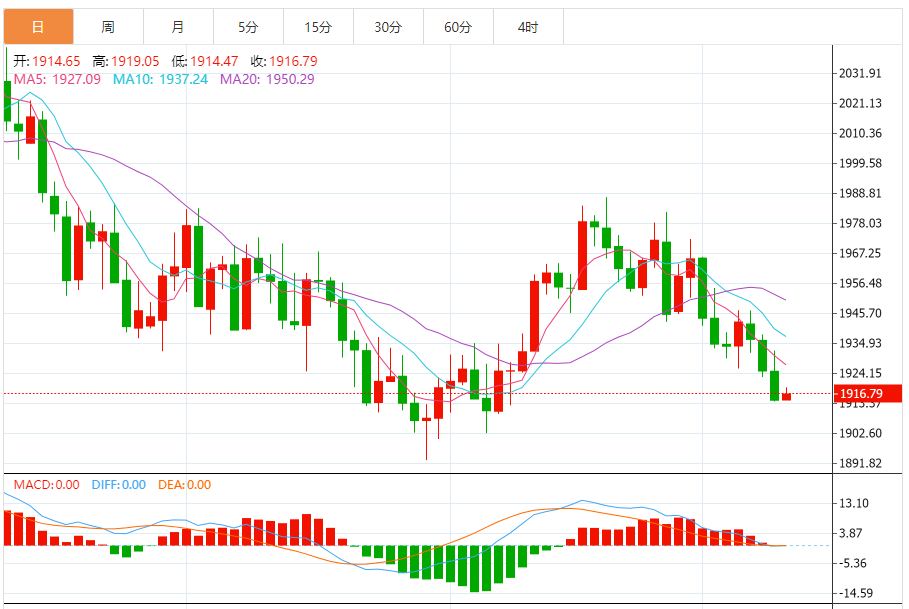This screenshot has width=909, height=609.
Task: Click the 2021.13 price axis label
Action: [x=860, y=104]
